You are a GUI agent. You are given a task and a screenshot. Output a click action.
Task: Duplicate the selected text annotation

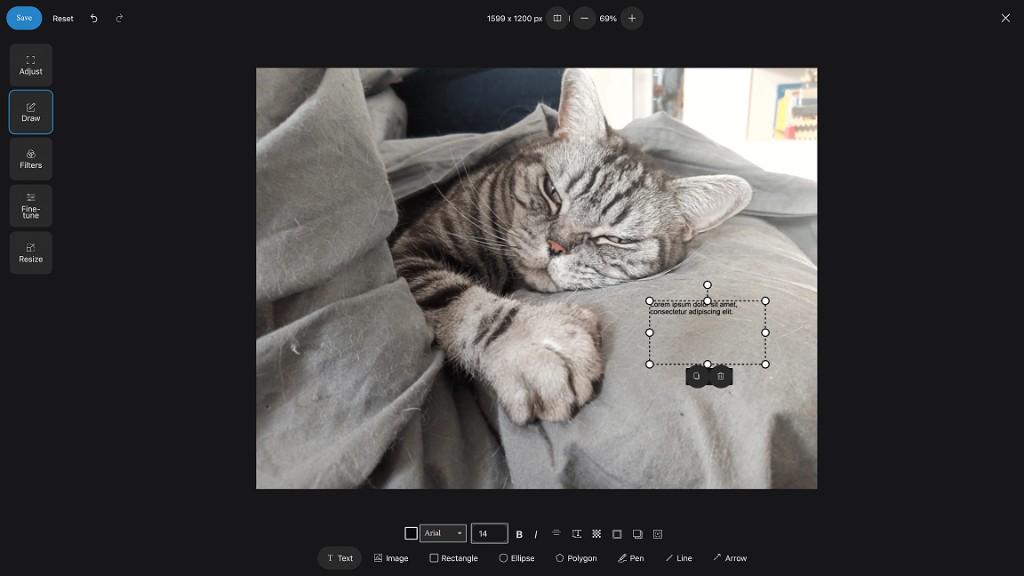(x=696, y=376)
